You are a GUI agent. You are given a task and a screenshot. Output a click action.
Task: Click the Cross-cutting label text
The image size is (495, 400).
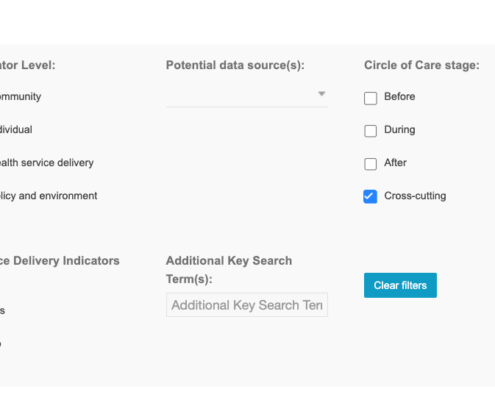coord(415,196)
